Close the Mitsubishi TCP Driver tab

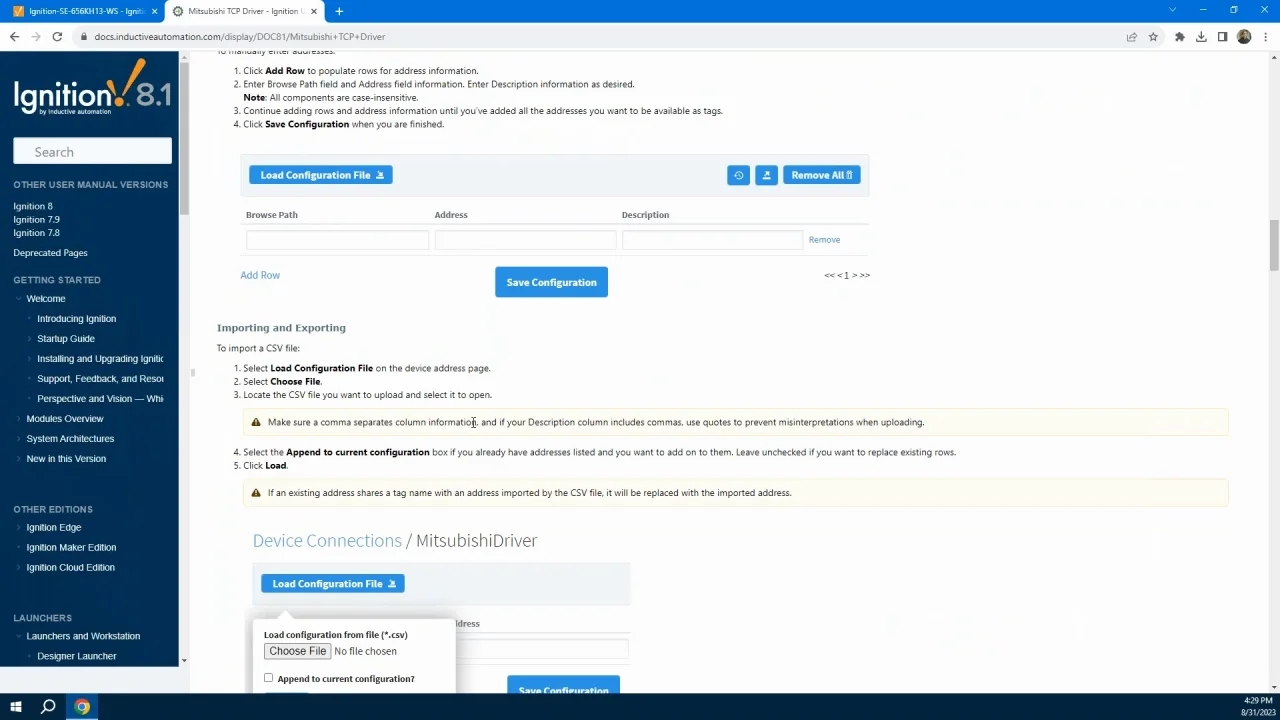pos(314,11)
